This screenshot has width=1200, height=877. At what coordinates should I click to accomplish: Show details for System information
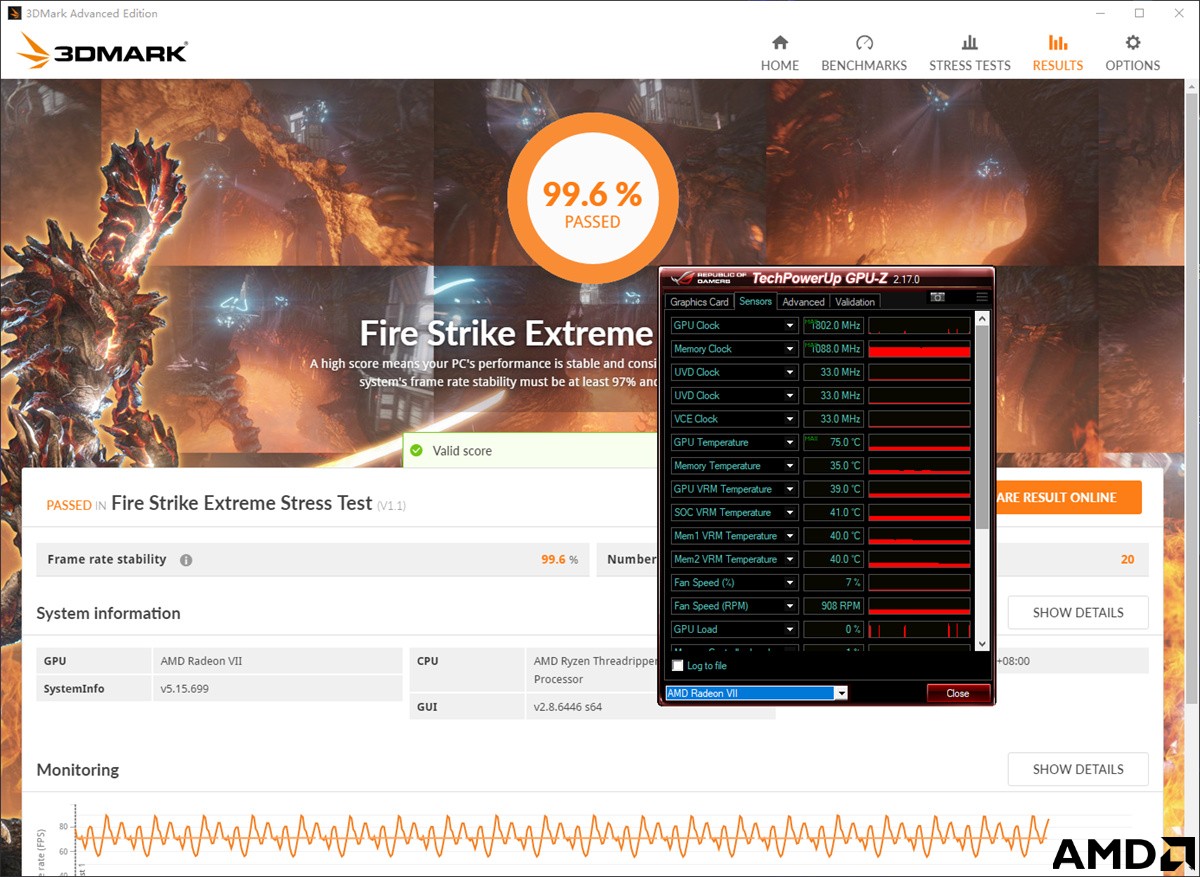coord(1077,612)
